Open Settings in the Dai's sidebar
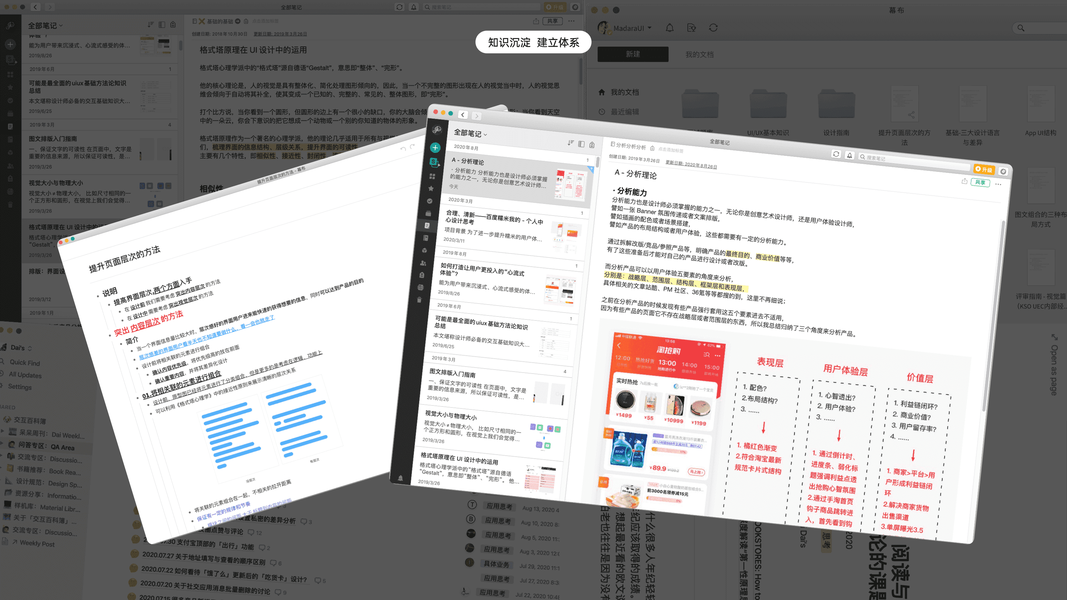1067x600 pixels. [20, 387]
